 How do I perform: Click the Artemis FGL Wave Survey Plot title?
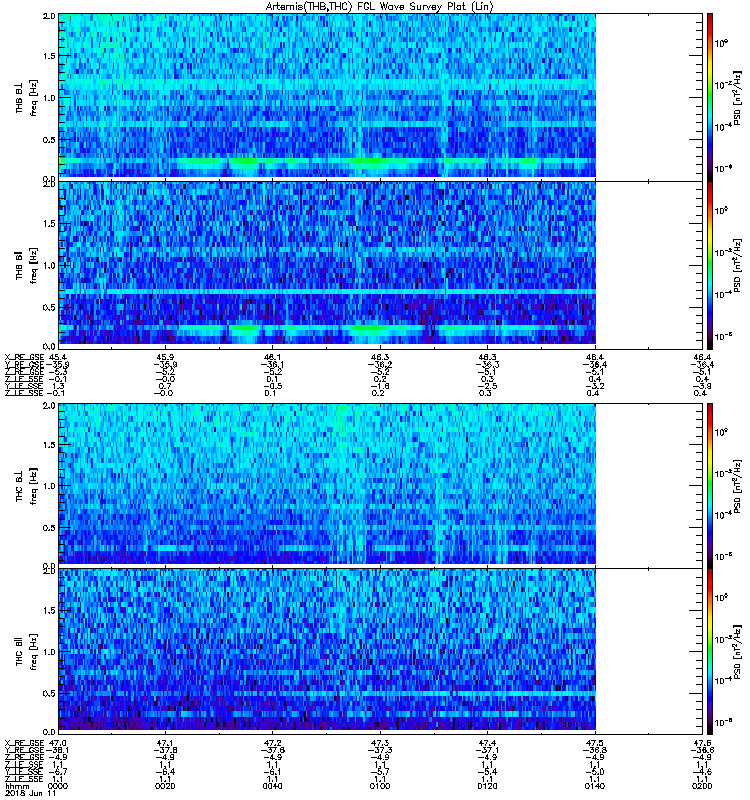pyautogui.click(x=379, y=7)
